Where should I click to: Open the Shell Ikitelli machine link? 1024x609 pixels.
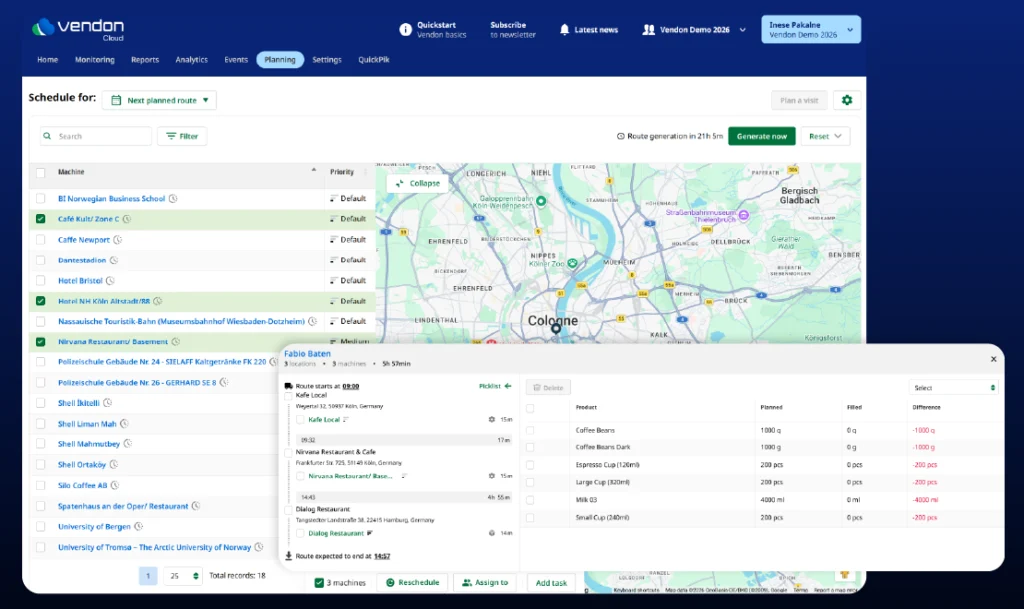click(78, 403)
